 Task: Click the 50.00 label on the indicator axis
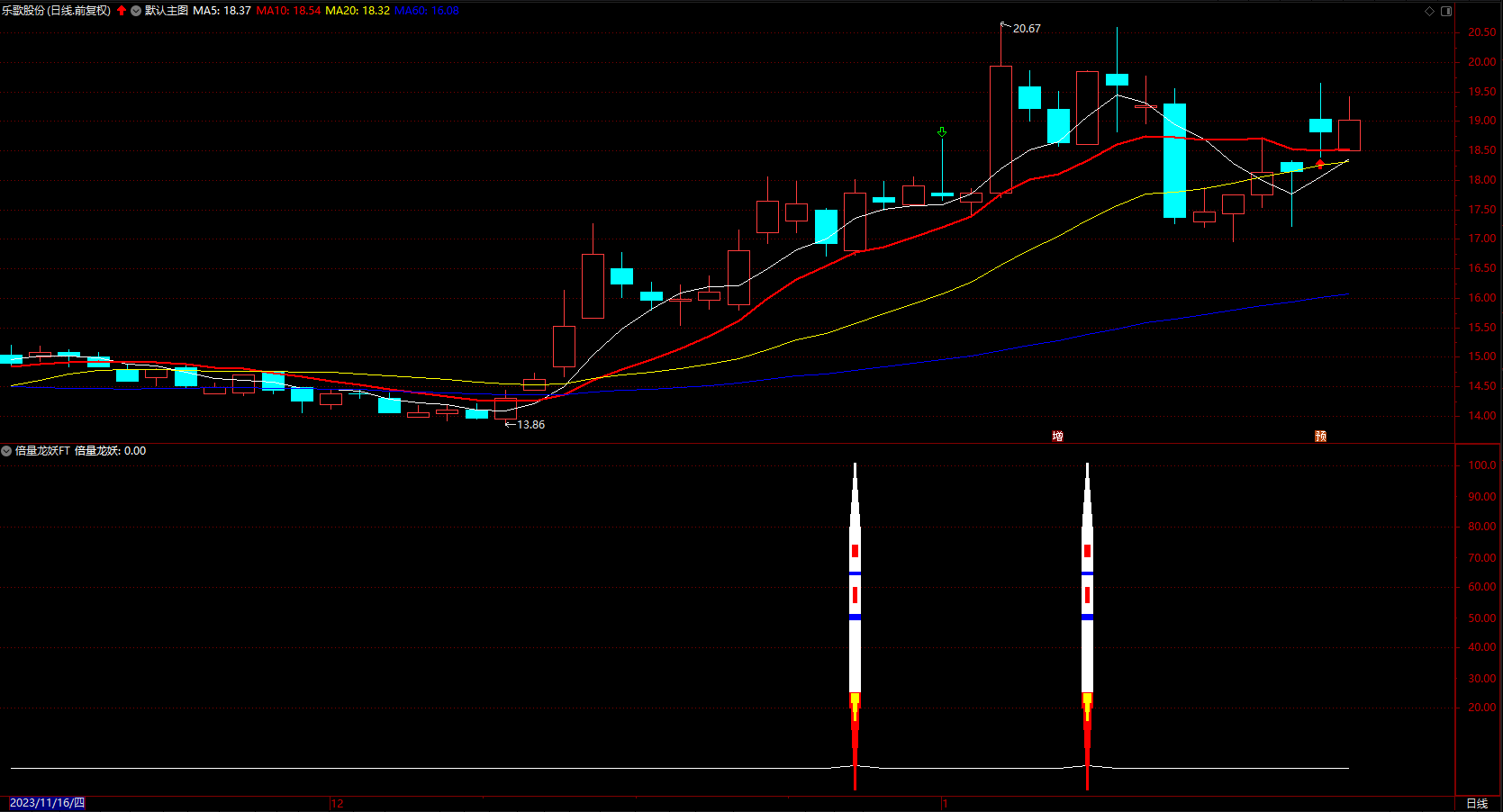coord(1482,618)
